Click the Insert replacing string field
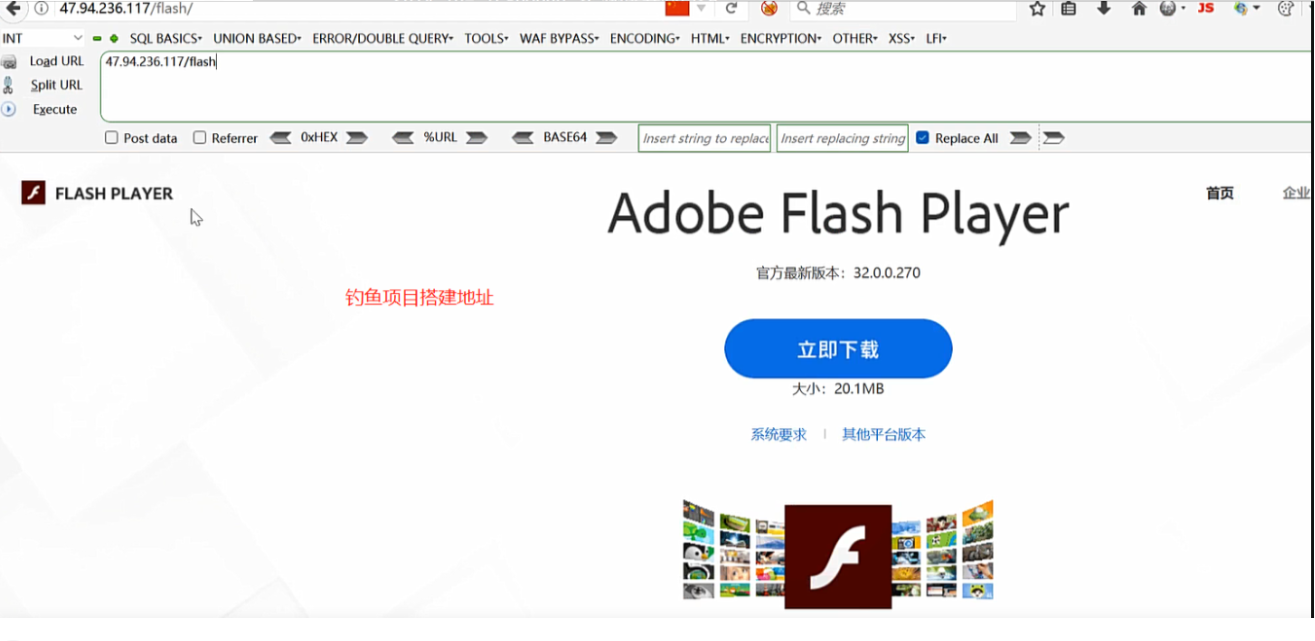Image resolution: width=1315 pixels, height=641 pixels. 842,138
